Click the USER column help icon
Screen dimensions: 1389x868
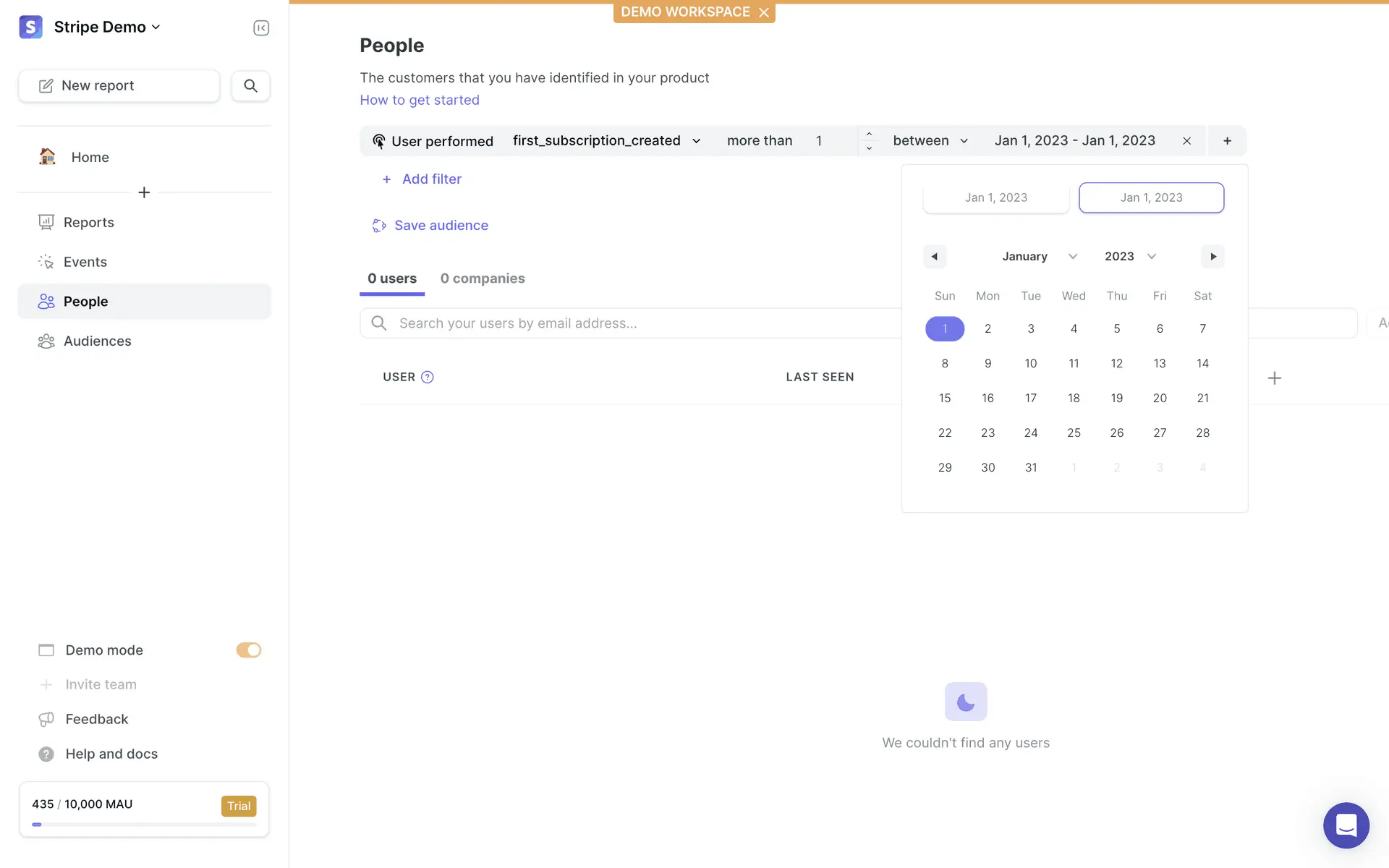pos(427,377)
